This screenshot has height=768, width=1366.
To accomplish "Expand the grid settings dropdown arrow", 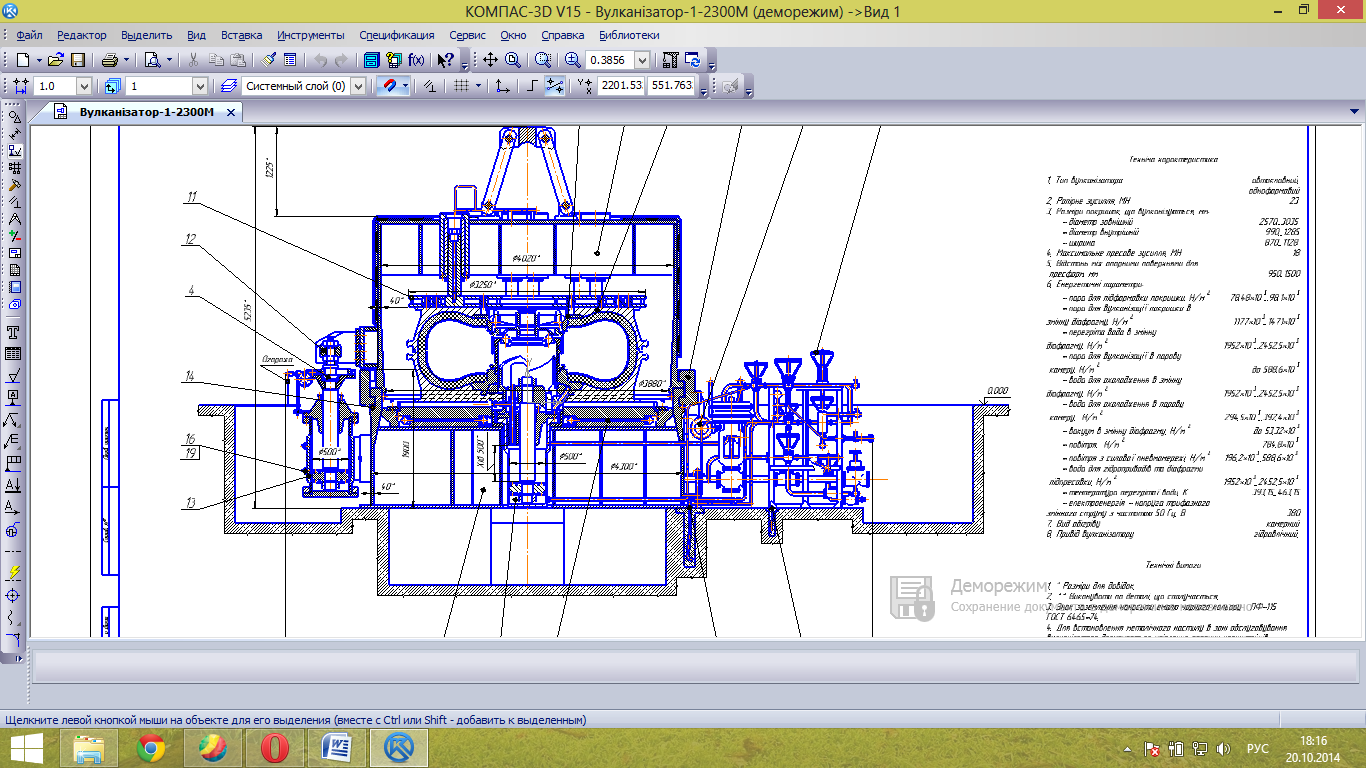I will tap(478, 86).
